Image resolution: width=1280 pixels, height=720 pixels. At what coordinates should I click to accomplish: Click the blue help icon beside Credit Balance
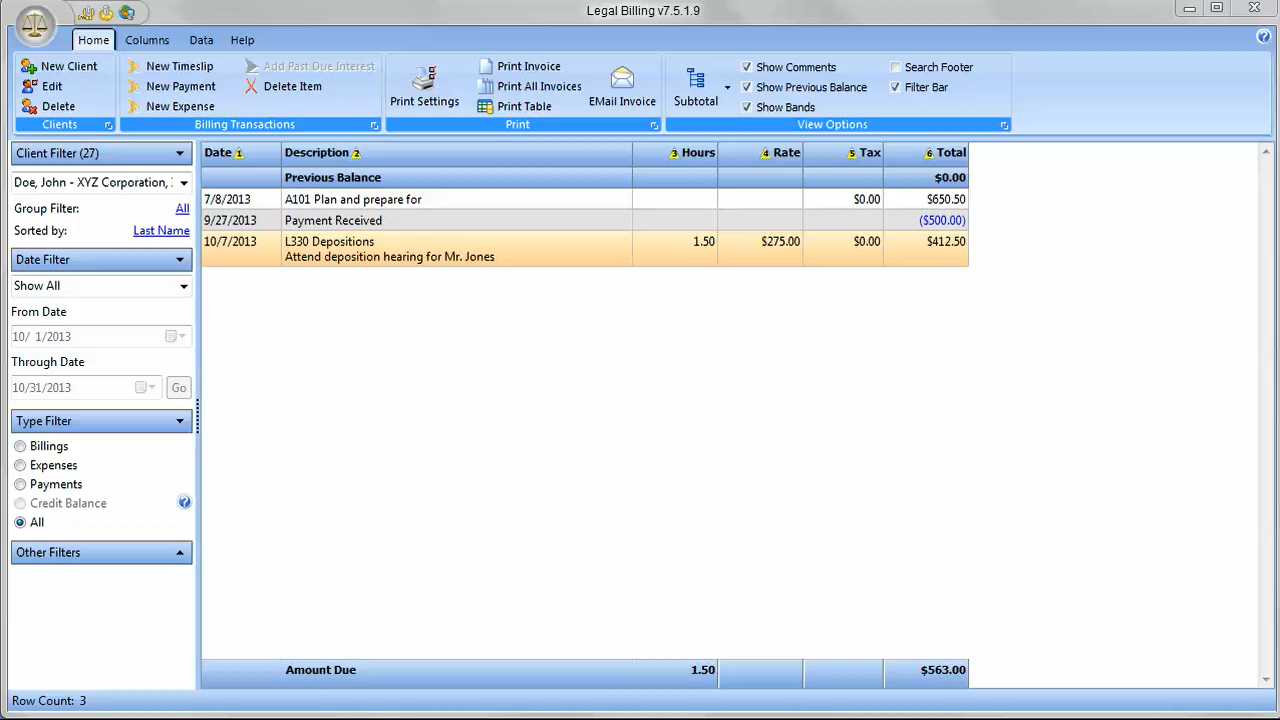184,503
